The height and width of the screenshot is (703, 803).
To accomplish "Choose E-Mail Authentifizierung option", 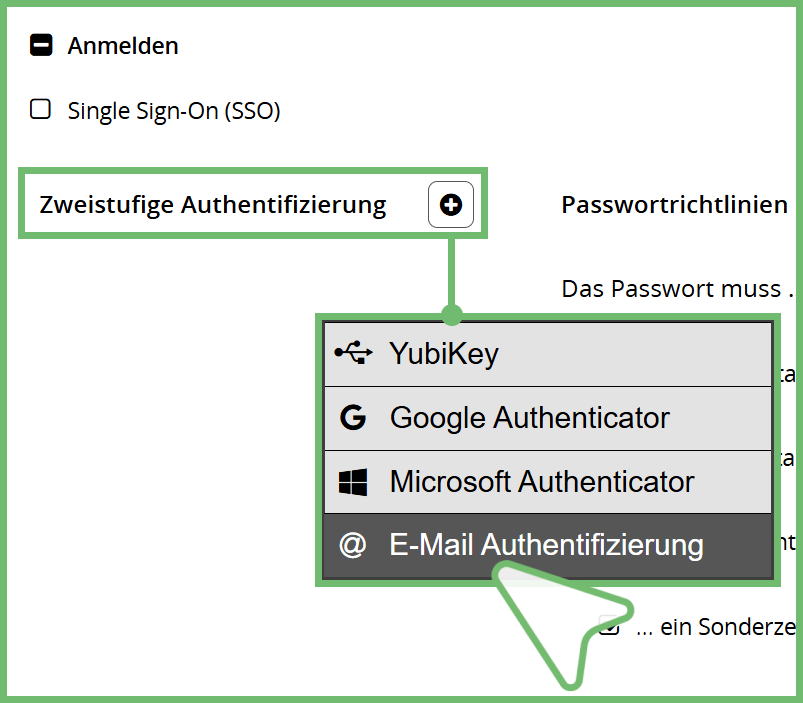I will 548,546.
